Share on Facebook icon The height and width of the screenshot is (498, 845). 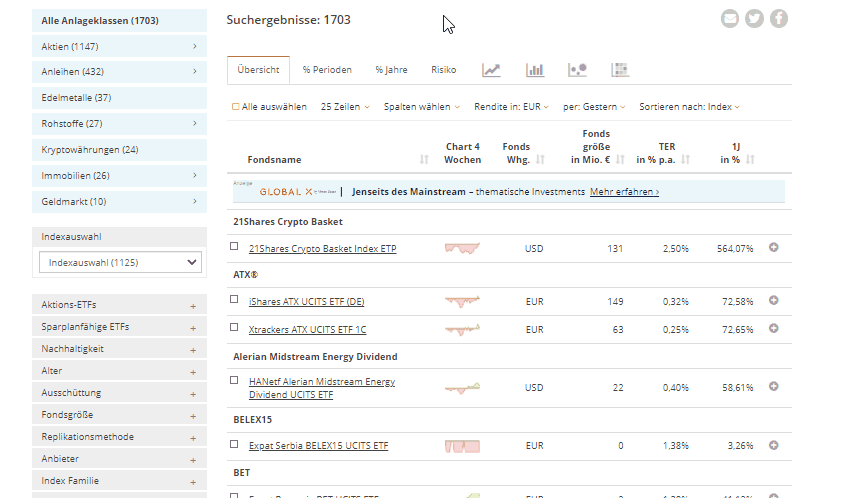click(x=778, y=18)
